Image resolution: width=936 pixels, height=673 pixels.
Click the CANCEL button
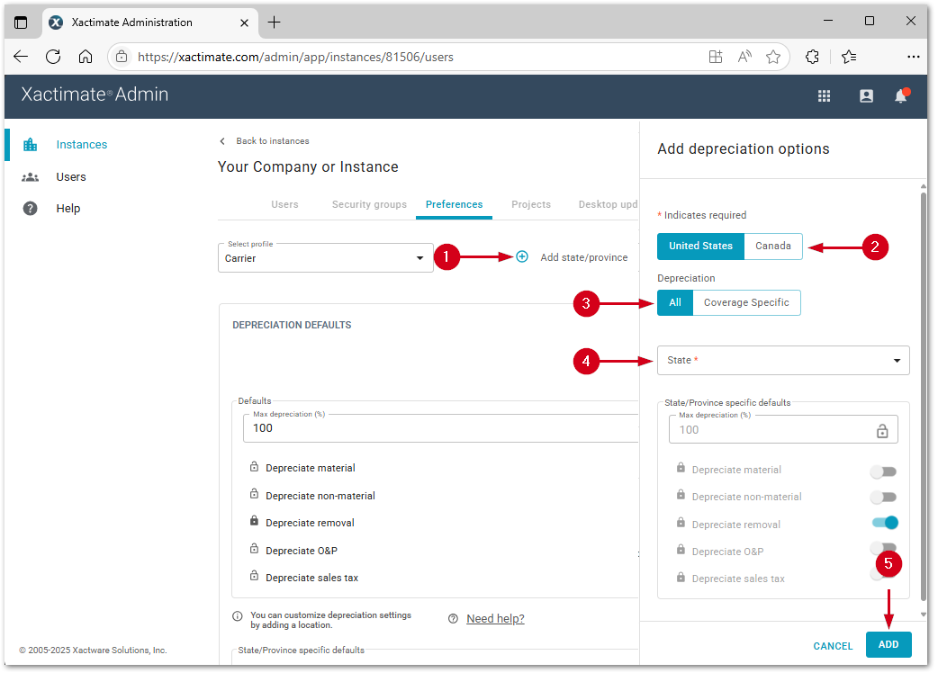point(833,646)
